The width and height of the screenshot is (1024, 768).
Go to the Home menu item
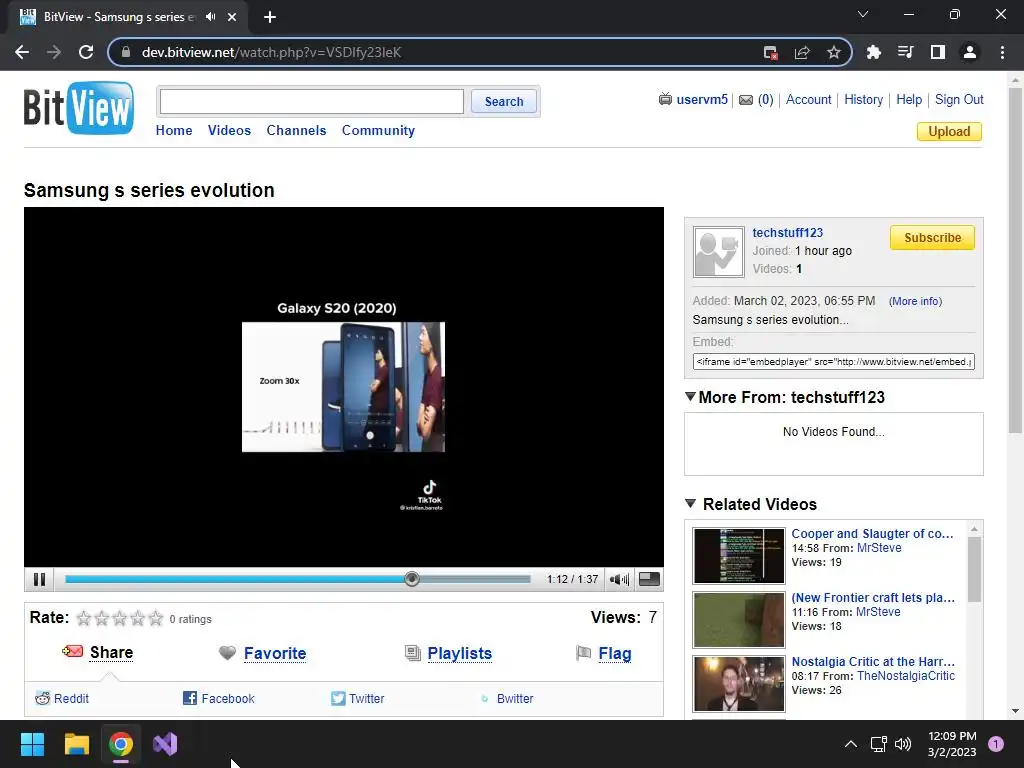coord(174,130)
